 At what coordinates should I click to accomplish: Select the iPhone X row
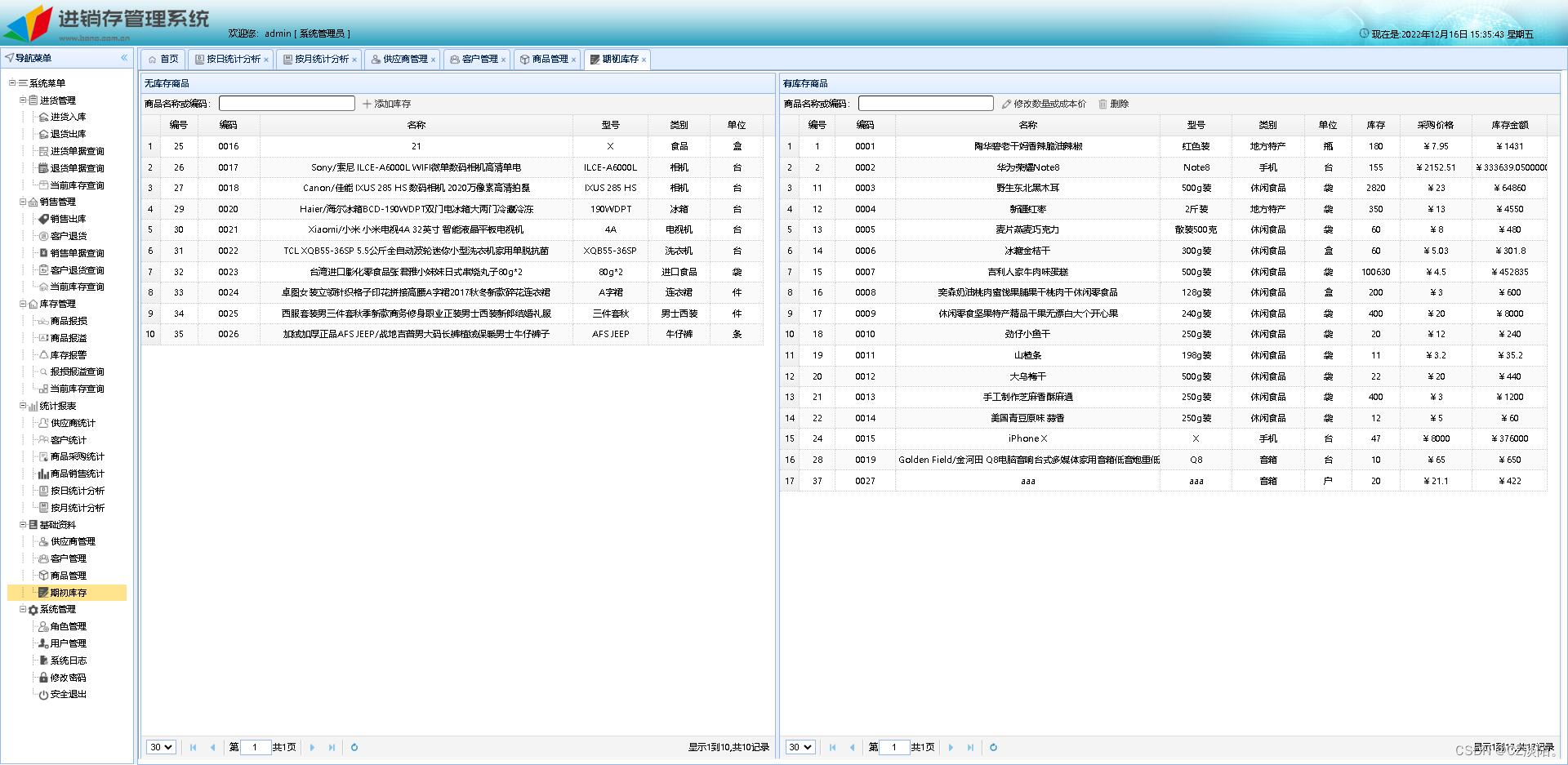pos(1164,438)
